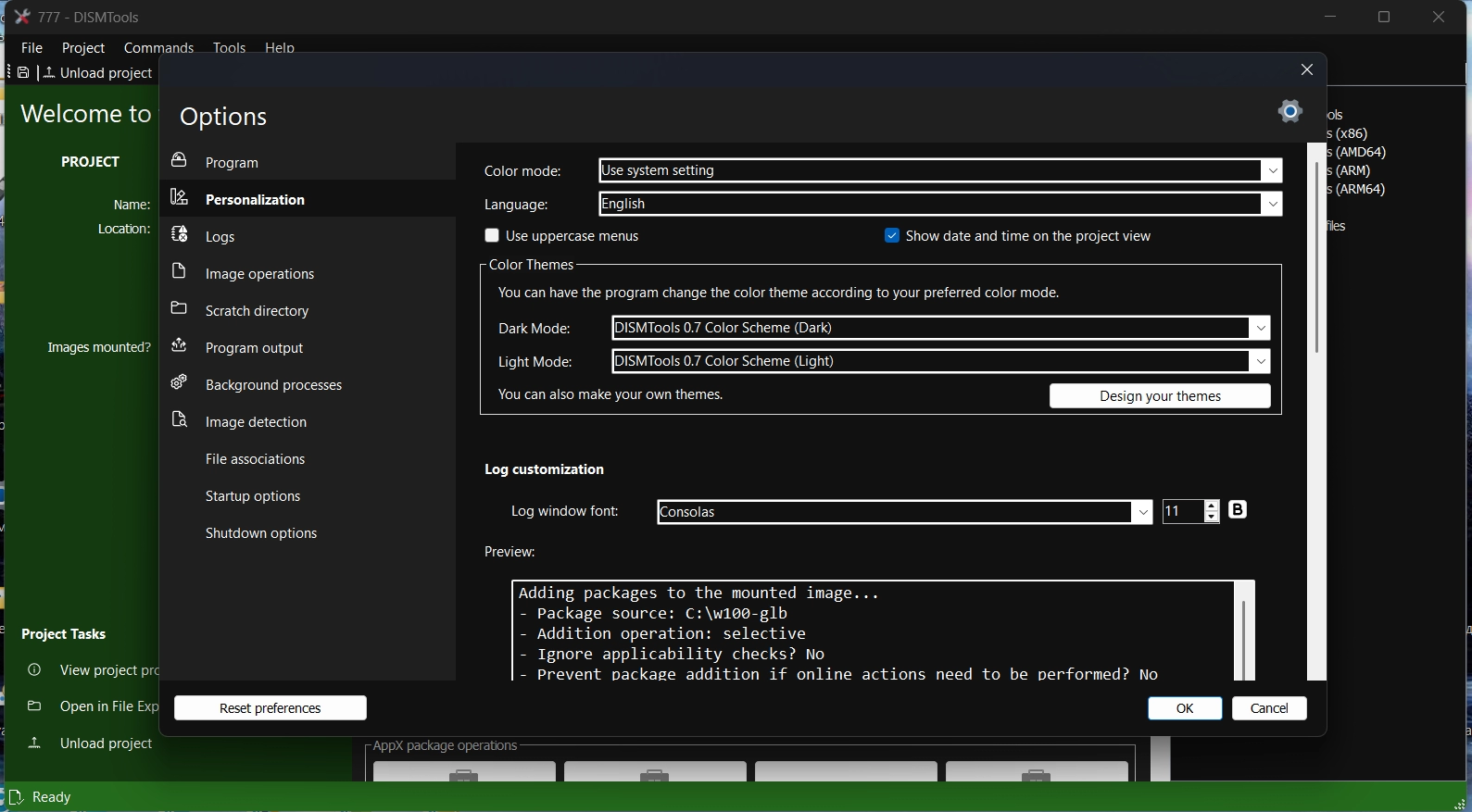Open the Dark Mode color scheme dropdown
1472x812 pixels.
1260,329
